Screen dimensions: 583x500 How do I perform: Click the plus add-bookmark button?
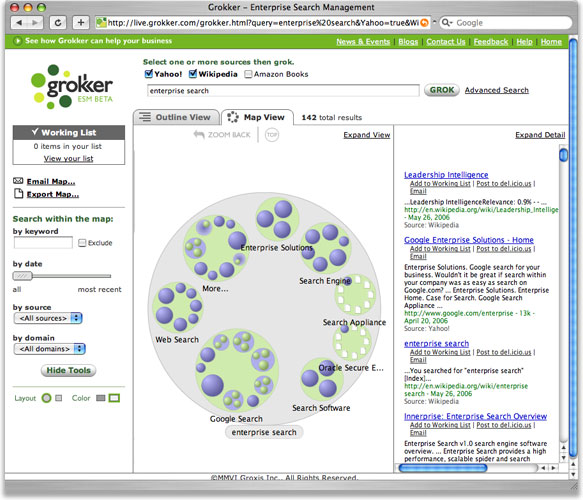(x=81, y=23)
